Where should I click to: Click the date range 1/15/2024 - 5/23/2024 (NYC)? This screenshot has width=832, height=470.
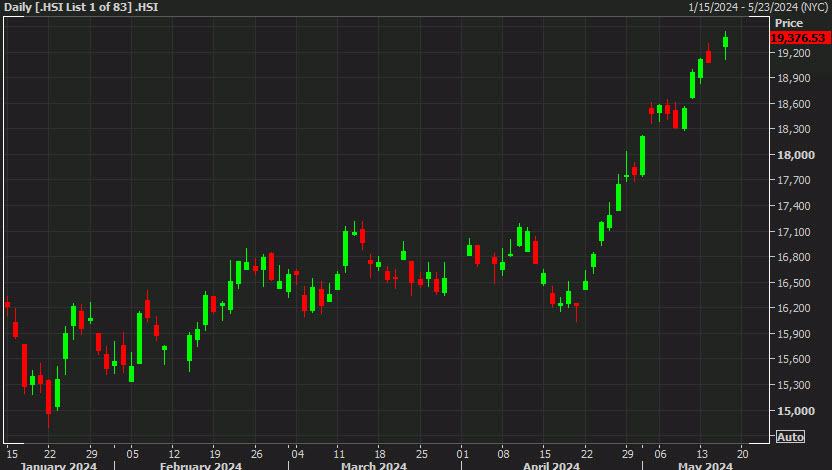(x=758, y=7)
